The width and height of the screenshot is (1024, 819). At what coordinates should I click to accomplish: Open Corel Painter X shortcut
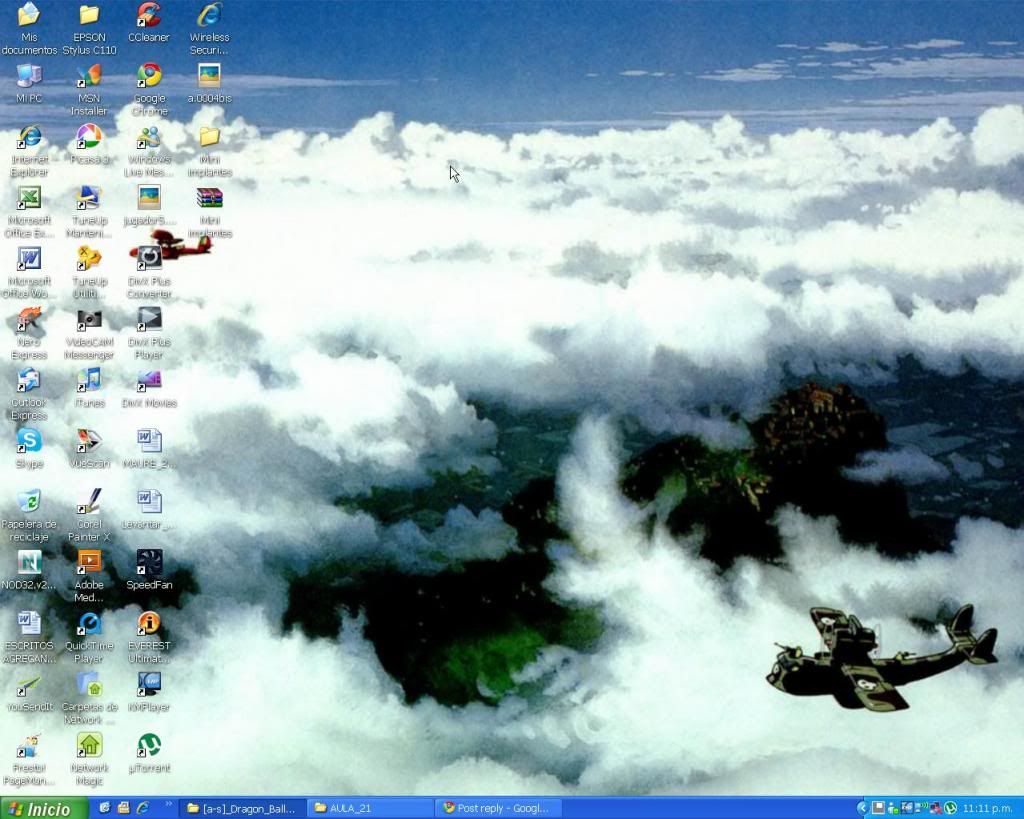click(89, 502)
